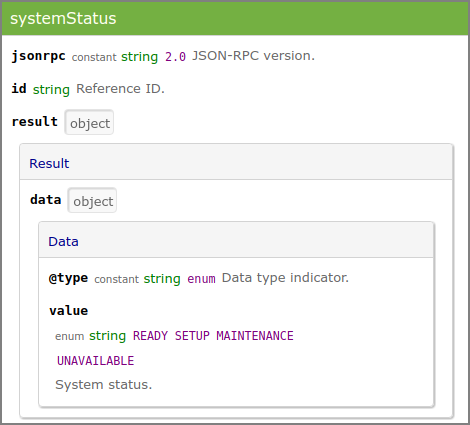
Task: Select the id property name
Action: (19, 89)
